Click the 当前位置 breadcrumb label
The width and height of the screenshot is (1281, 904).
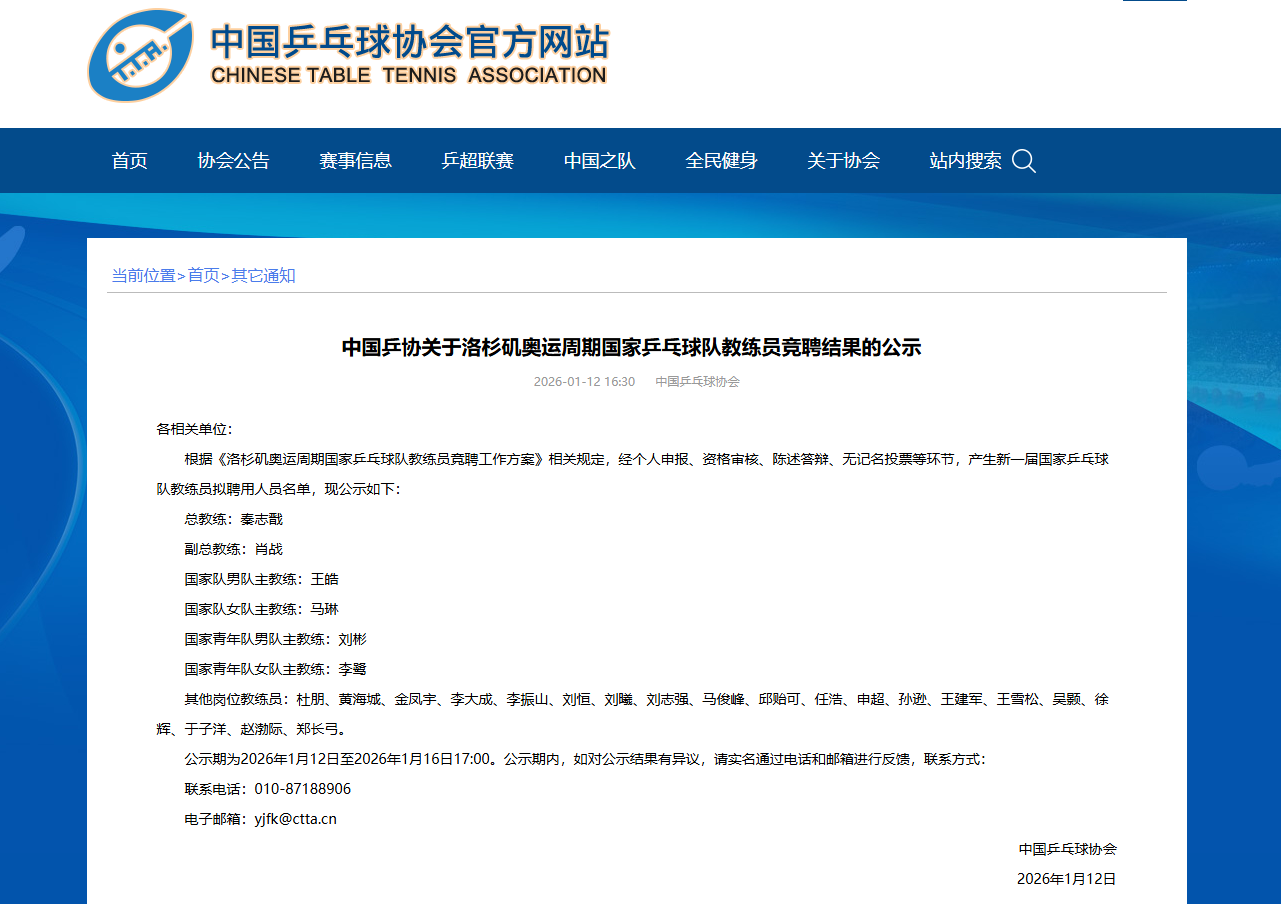click(x=143, y=276)
